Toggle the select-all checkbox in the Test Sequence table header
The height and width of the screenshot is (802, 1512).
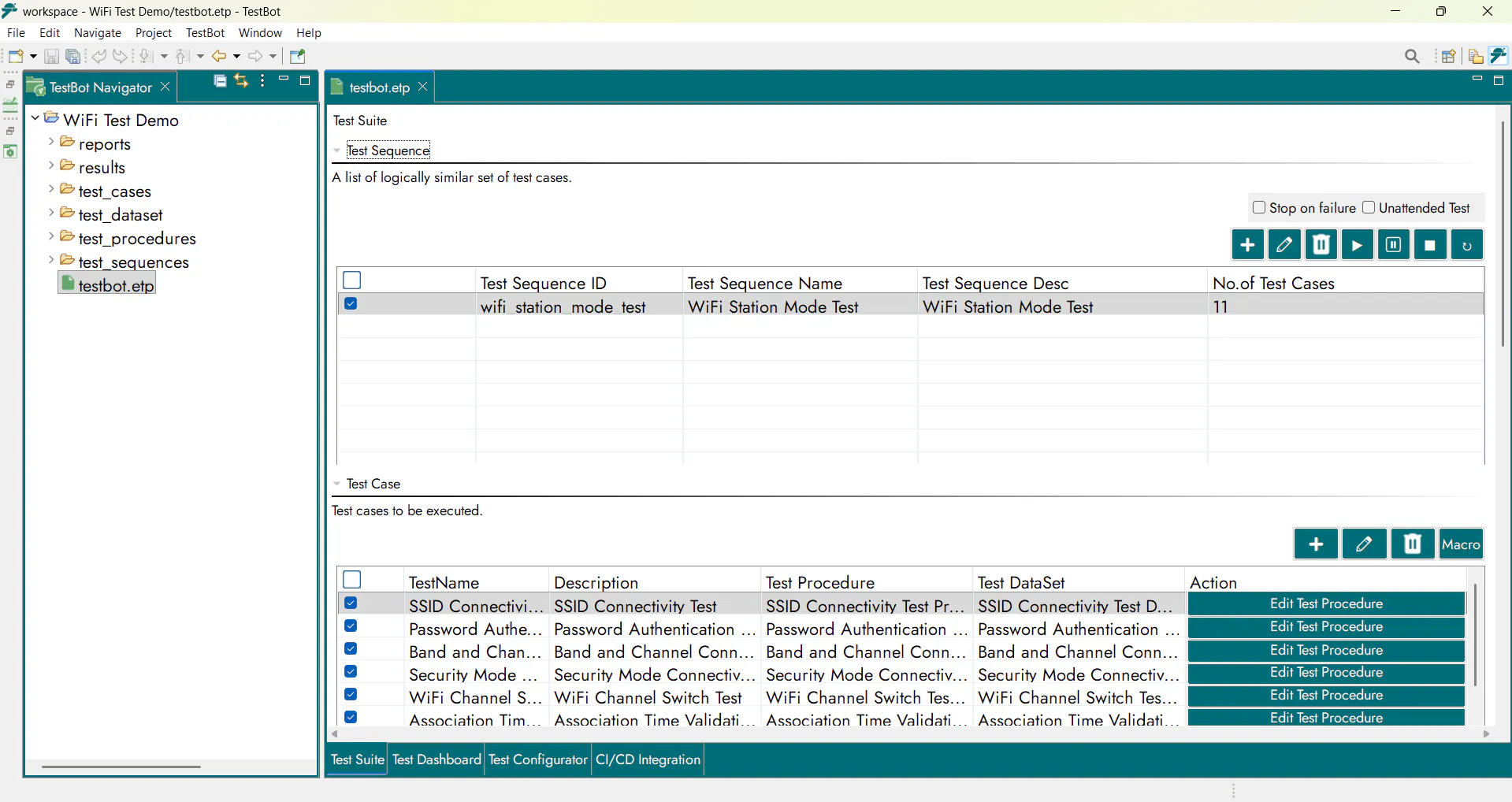(352, 280)
